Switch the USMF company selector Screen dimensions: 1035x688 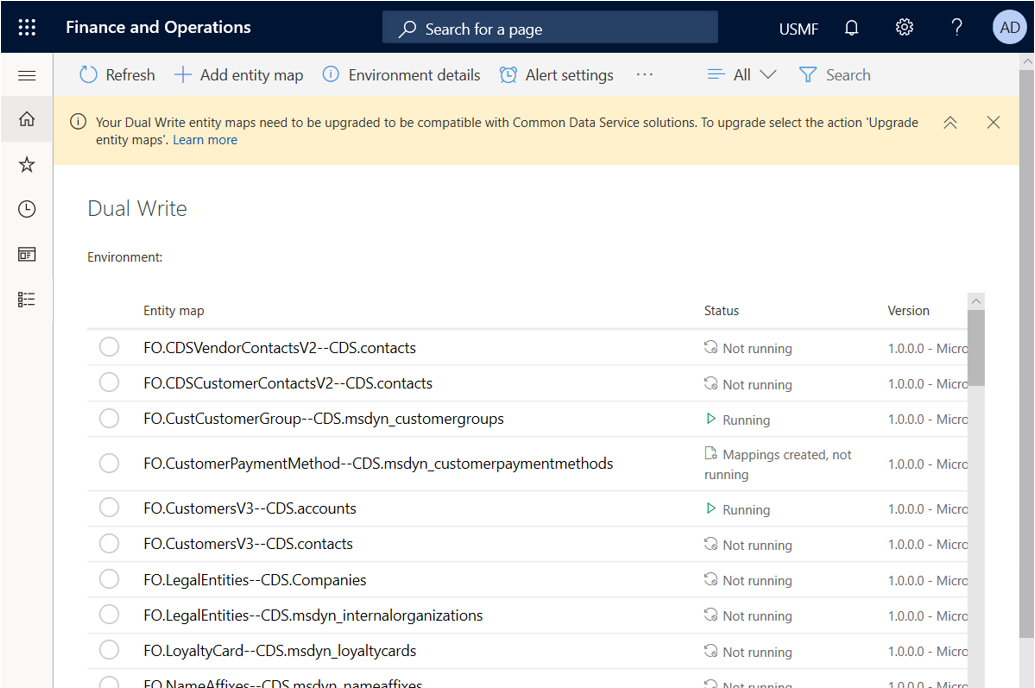(798, 29)
